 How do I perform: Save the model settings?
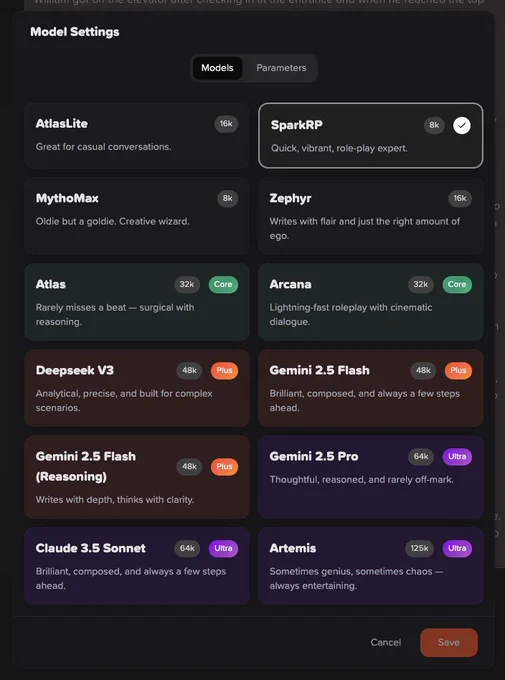(449, 642)
